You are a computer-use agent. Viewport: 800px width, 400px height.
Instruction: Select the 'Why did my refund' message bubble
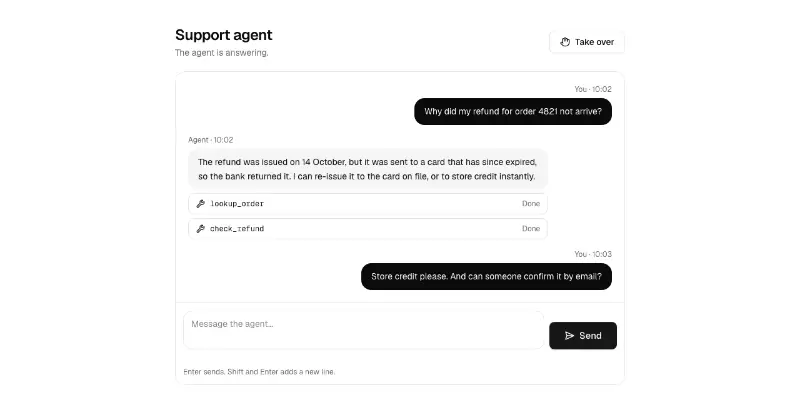(x=513, y=111)
